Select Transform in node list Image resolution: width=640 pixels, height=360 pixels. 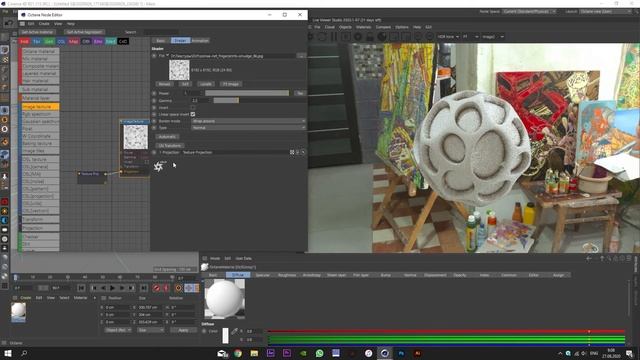tap(39, 219)
